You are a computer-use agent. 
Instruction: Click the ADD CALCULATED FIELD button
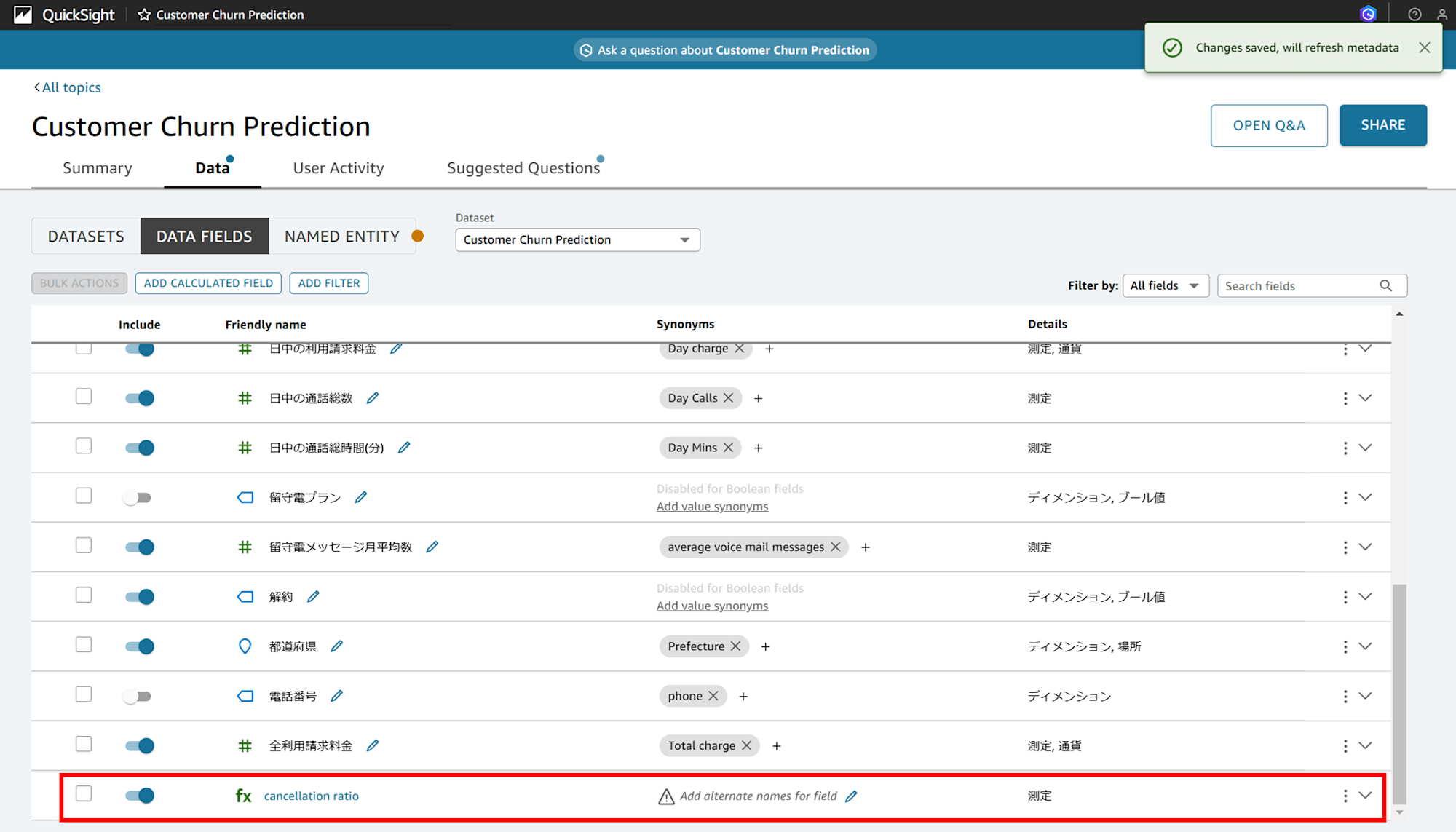coord(208,283)
